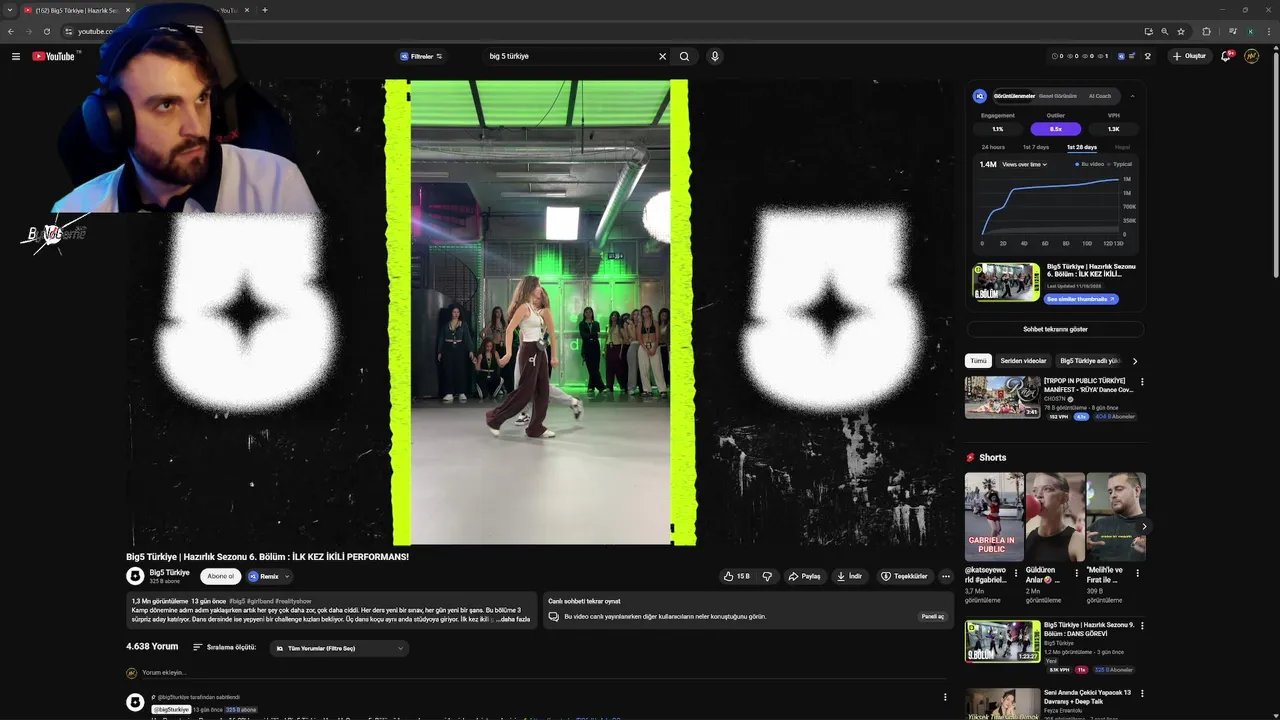Open the #big5 hashtag link
Screen dimensions: 1280x720
click(237, 601)
